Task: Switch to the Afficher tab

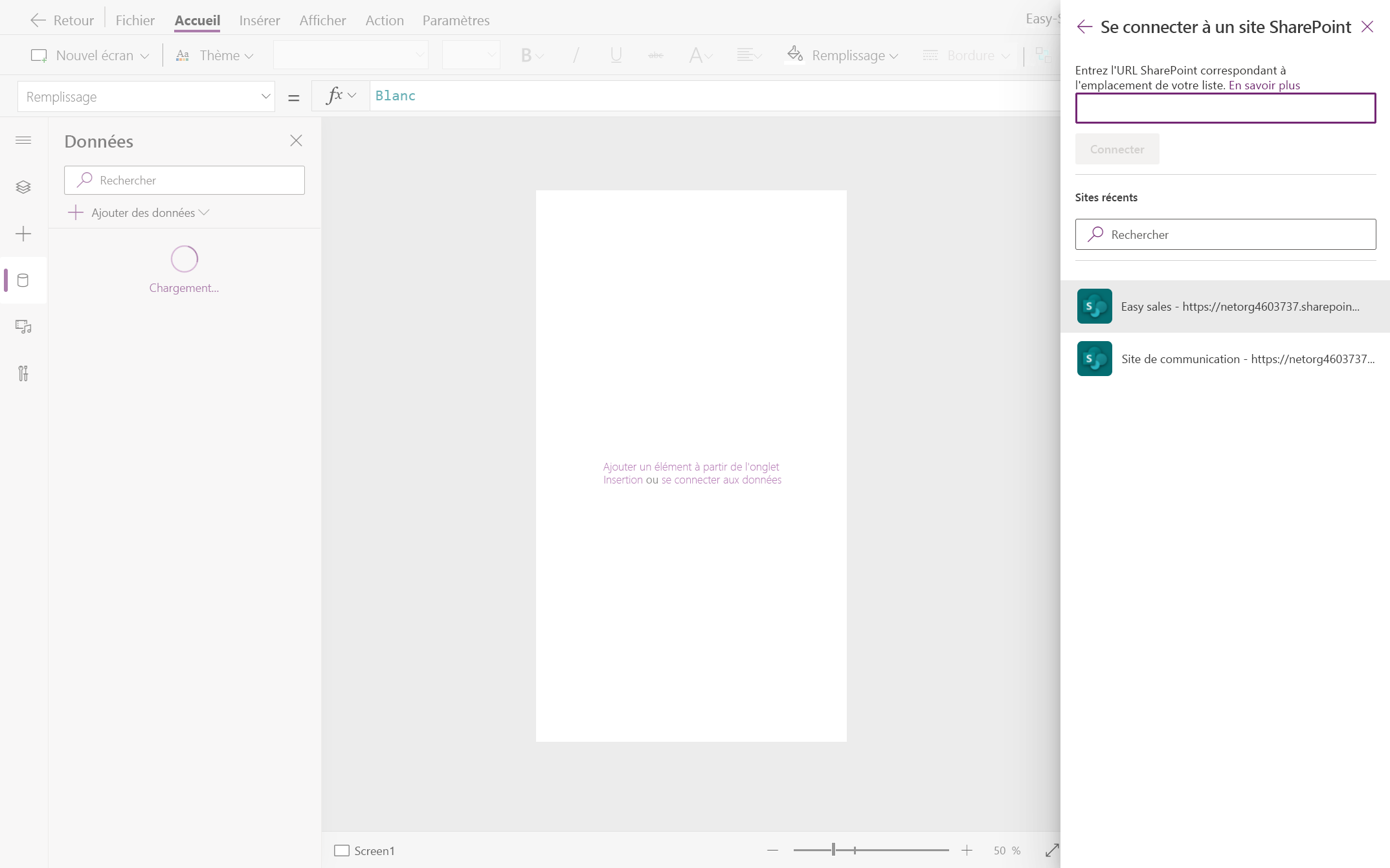Action: tap(322, 20)
